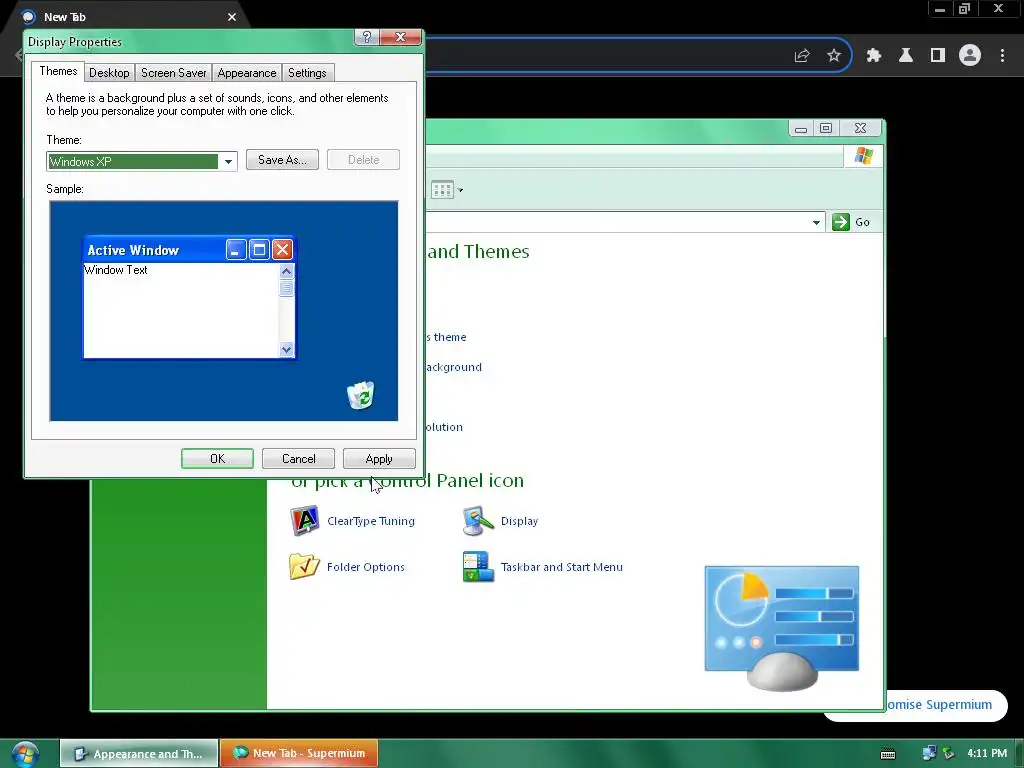Open the Screen Saver tab
This screenshot has width=1024, height=768.
[x=174, y=72]
